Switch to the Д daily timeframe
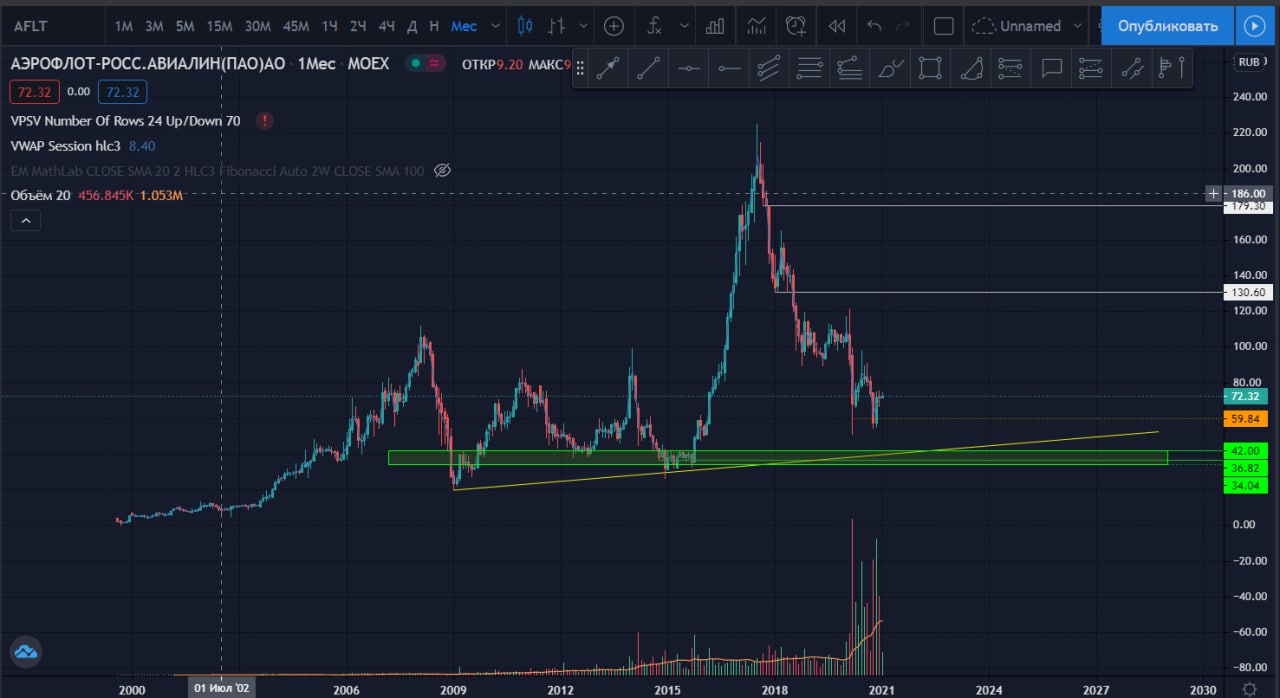This screenshot has width=1280, height=698. point(413,26)
